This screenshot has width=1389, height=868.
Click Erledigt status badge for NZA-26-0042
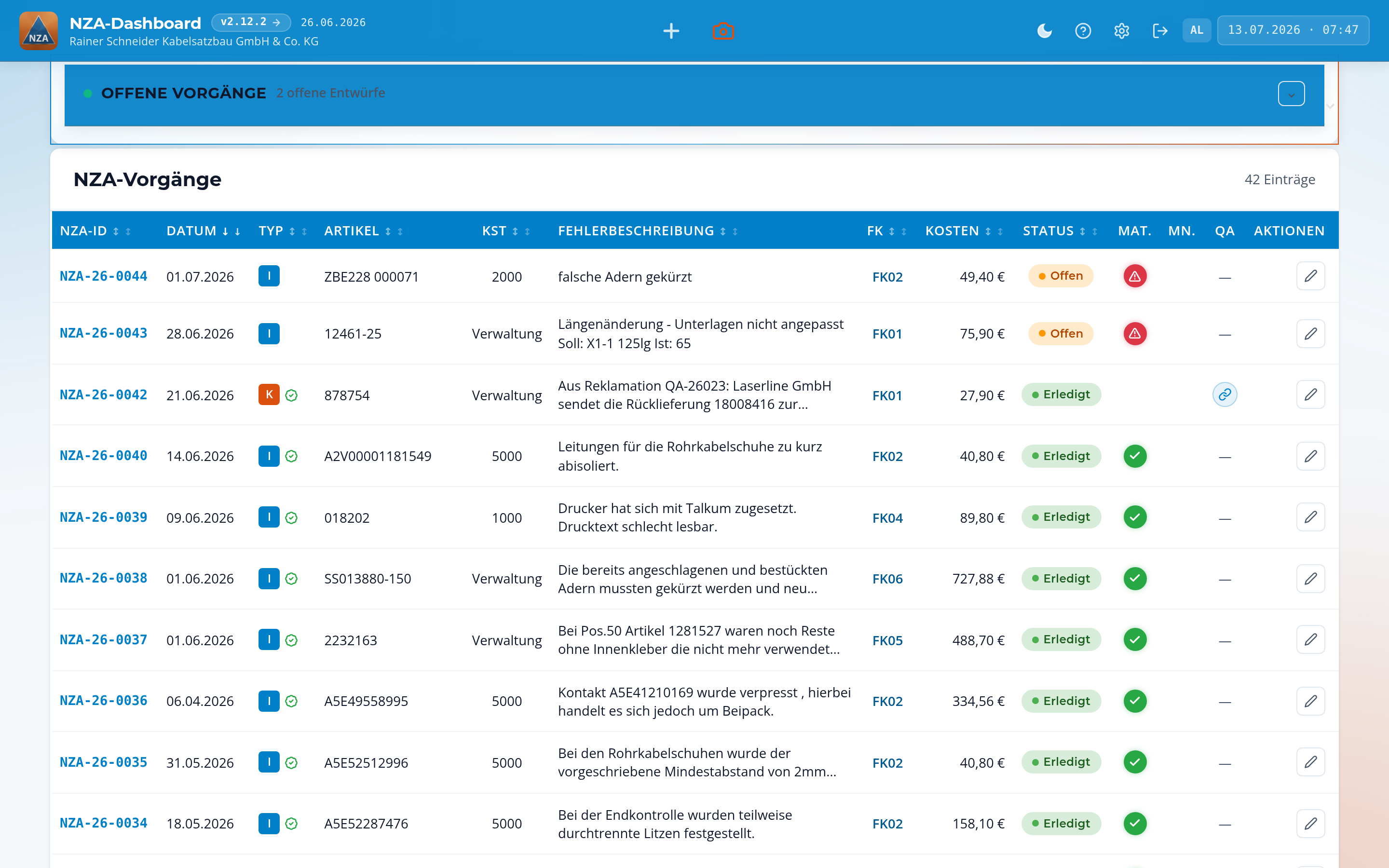coord(1061,394)
